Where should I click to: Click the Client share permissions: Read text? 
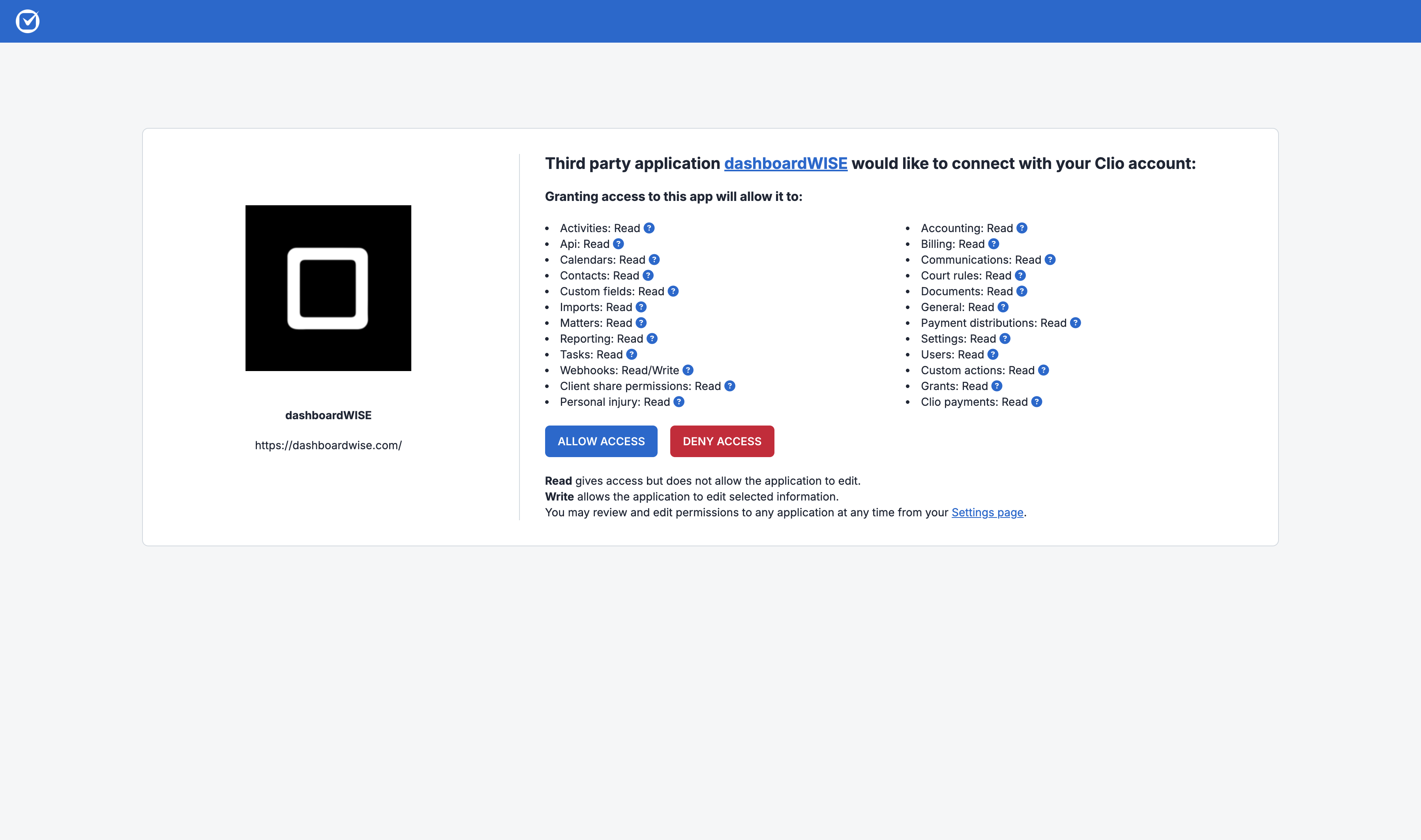point(640,386)
